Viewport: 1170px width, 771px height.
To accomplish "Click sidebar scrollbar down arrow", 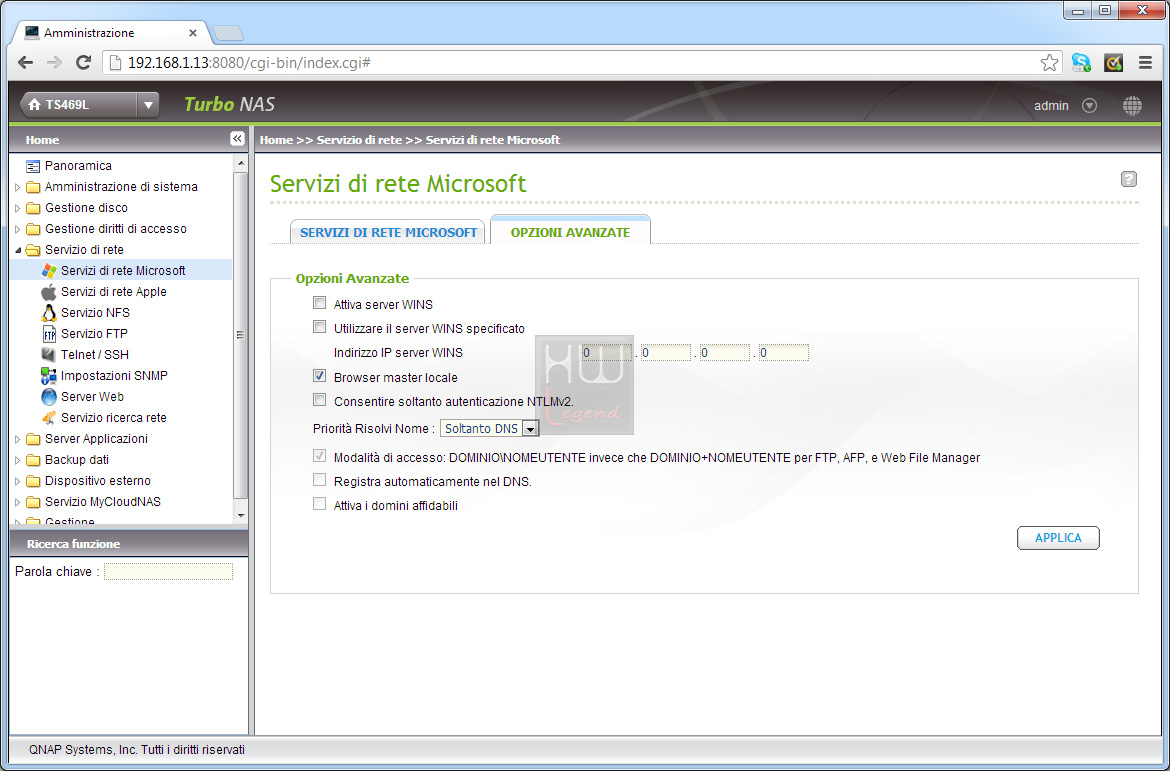I will [x=240, y=515].
